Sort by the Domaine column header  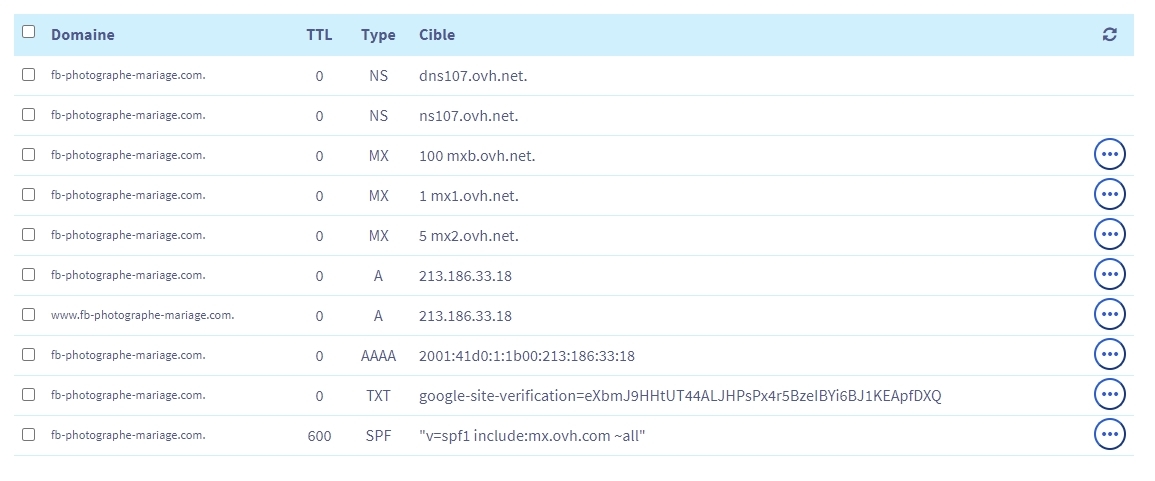pyautogui.click(x=82, y=35)
